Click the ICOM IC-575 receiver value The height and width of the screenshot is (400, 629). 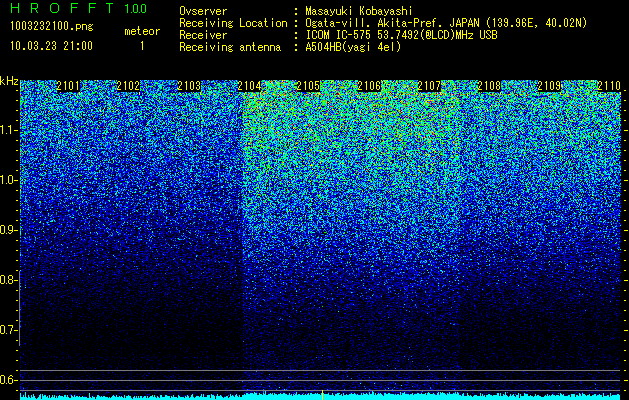tap(401, 35)
